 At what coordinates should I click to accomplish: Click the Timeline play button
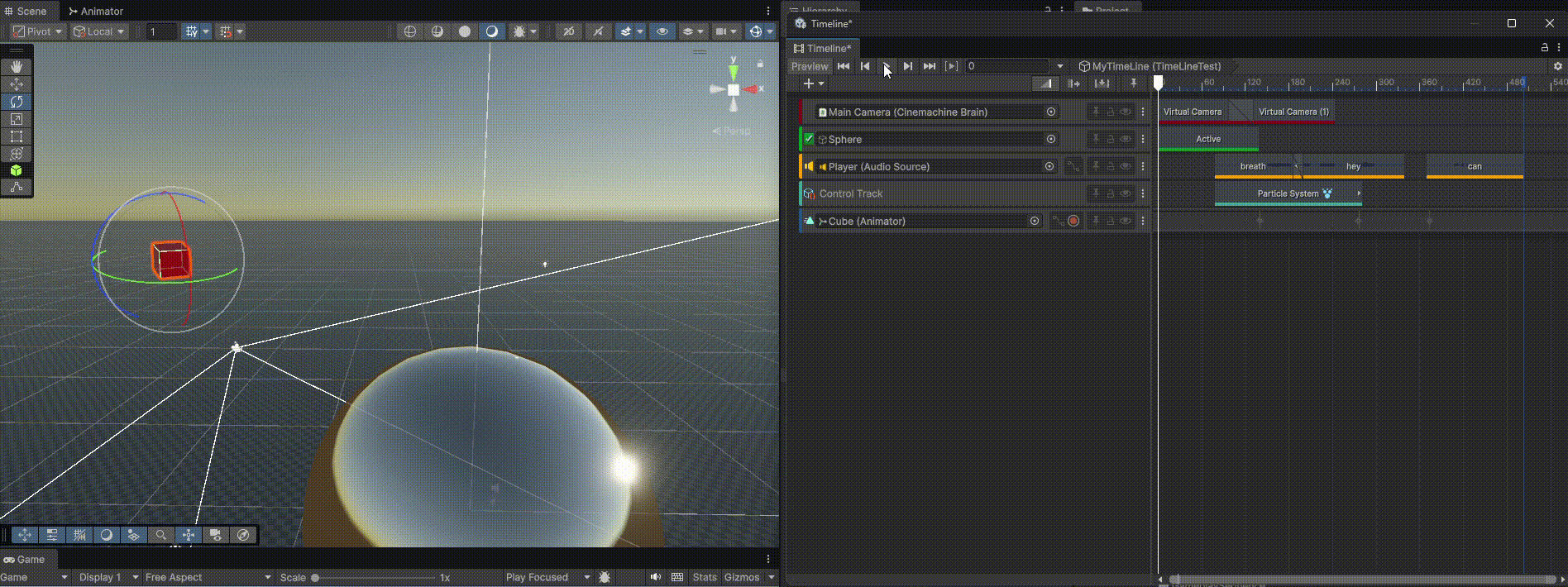886,66
